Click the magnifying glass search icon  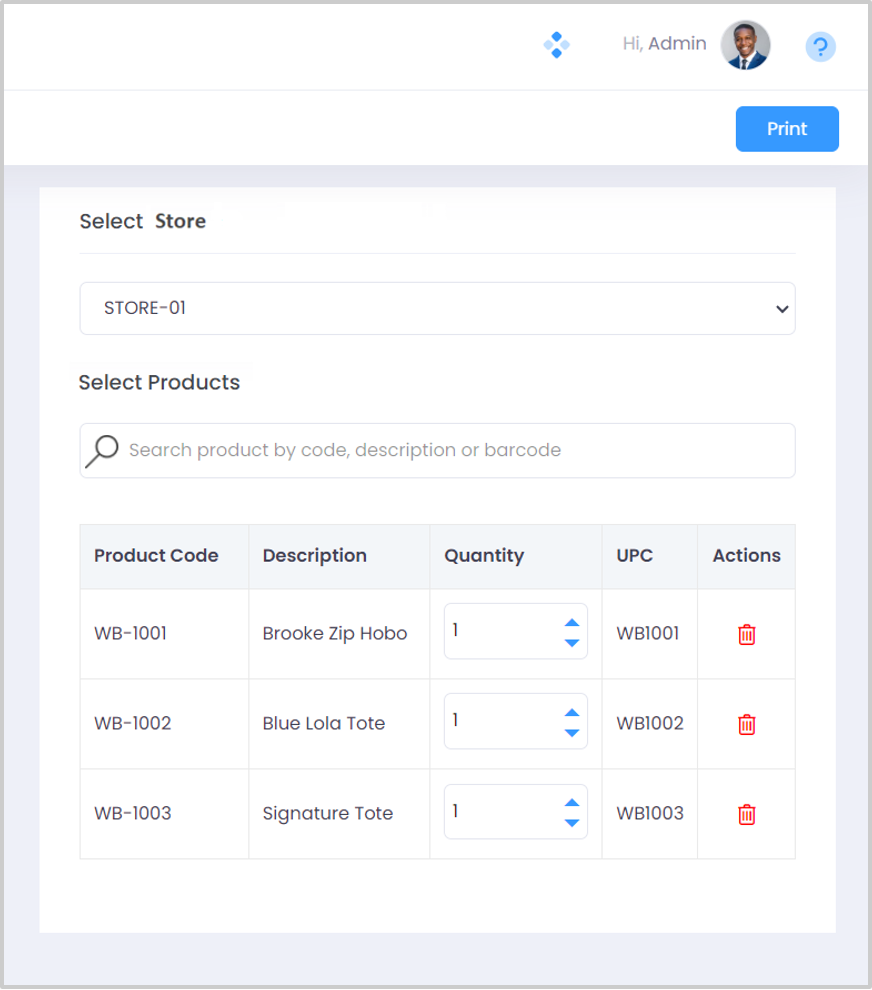point(102,451)
